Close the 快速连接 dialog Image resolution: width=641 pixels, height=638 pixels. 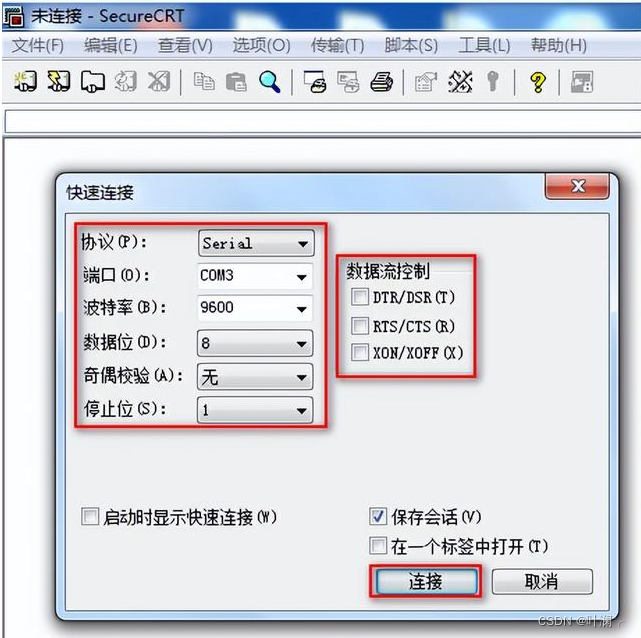(577, 186)
